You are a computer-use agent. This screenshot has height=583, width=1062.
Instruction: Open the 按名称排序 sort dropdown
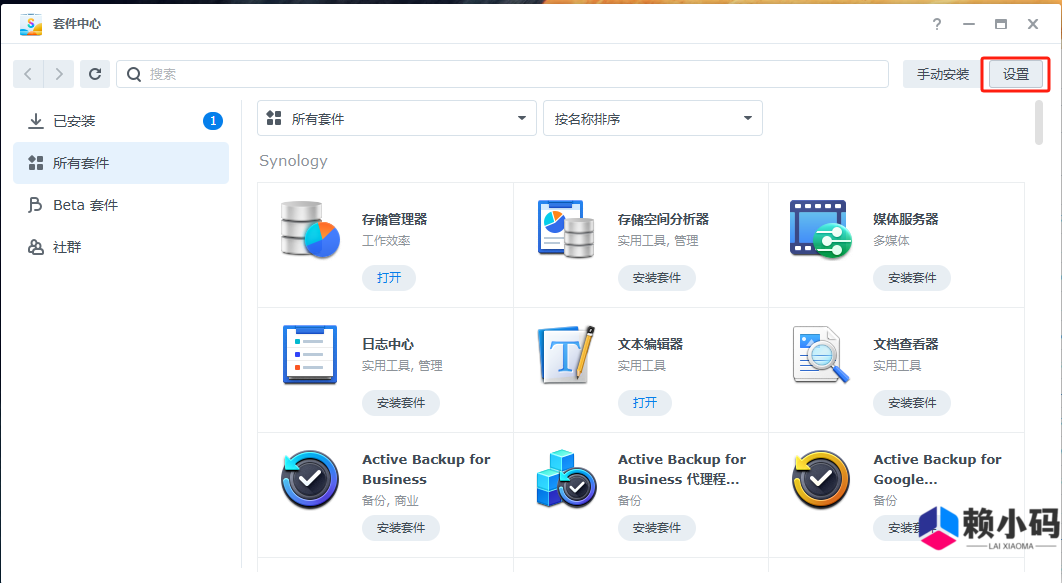click(x=652, y=117)
